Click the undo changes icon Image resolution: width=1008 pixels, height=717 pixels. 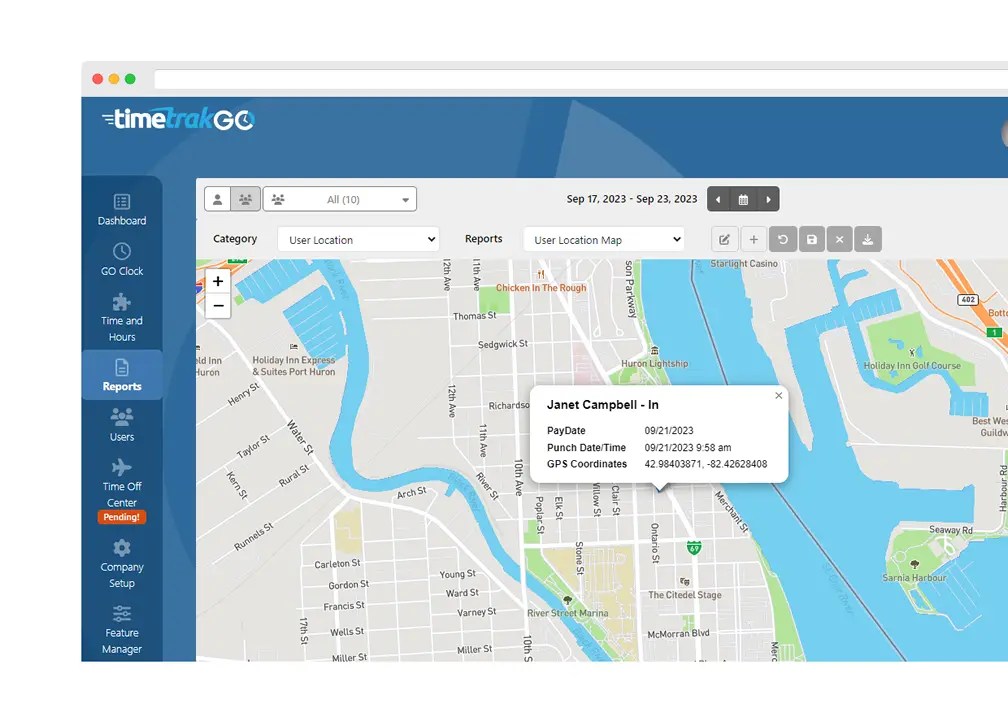[x=782, y=239]
